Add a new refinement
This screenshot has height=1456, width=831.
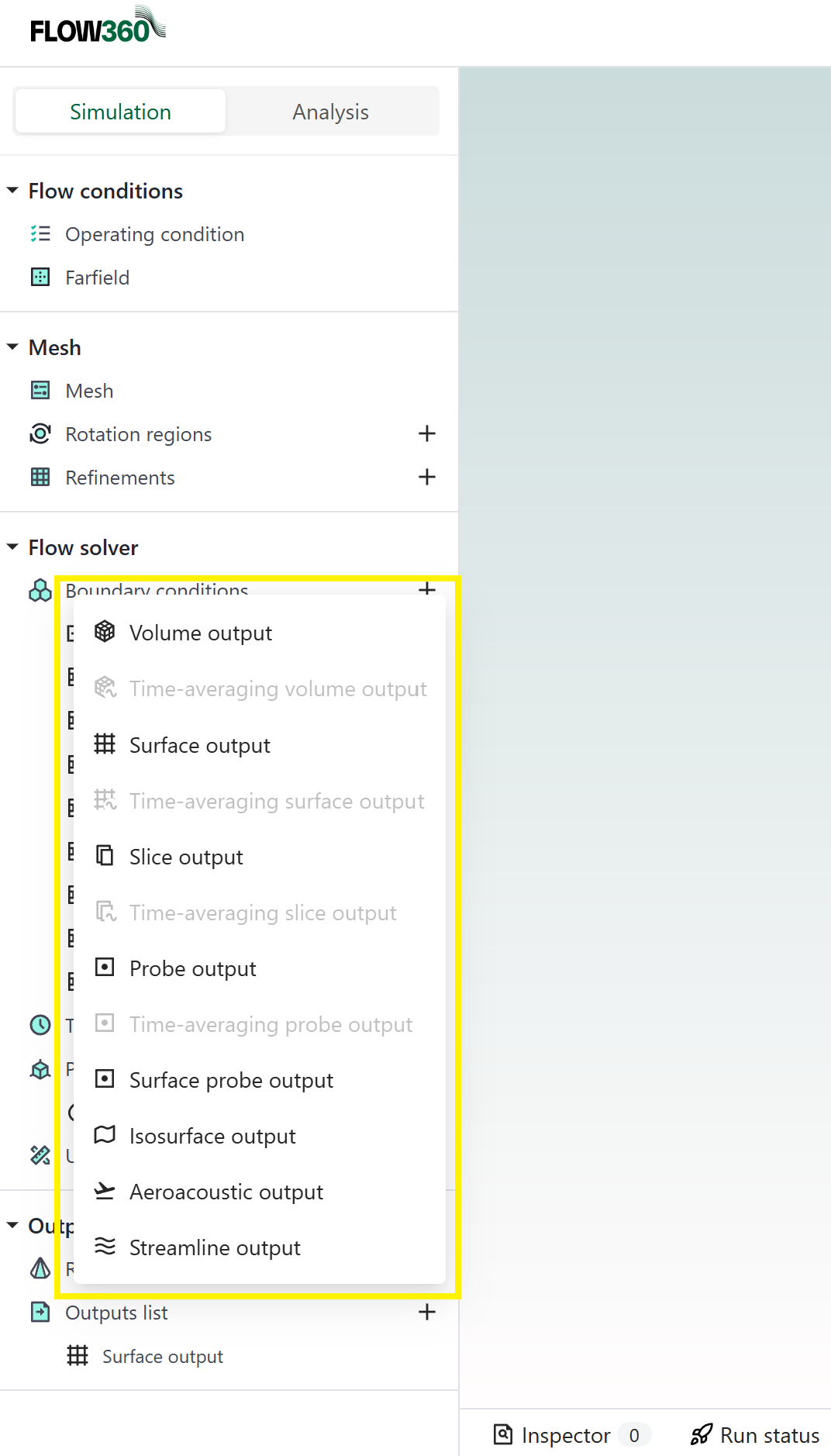click(426, 478)
